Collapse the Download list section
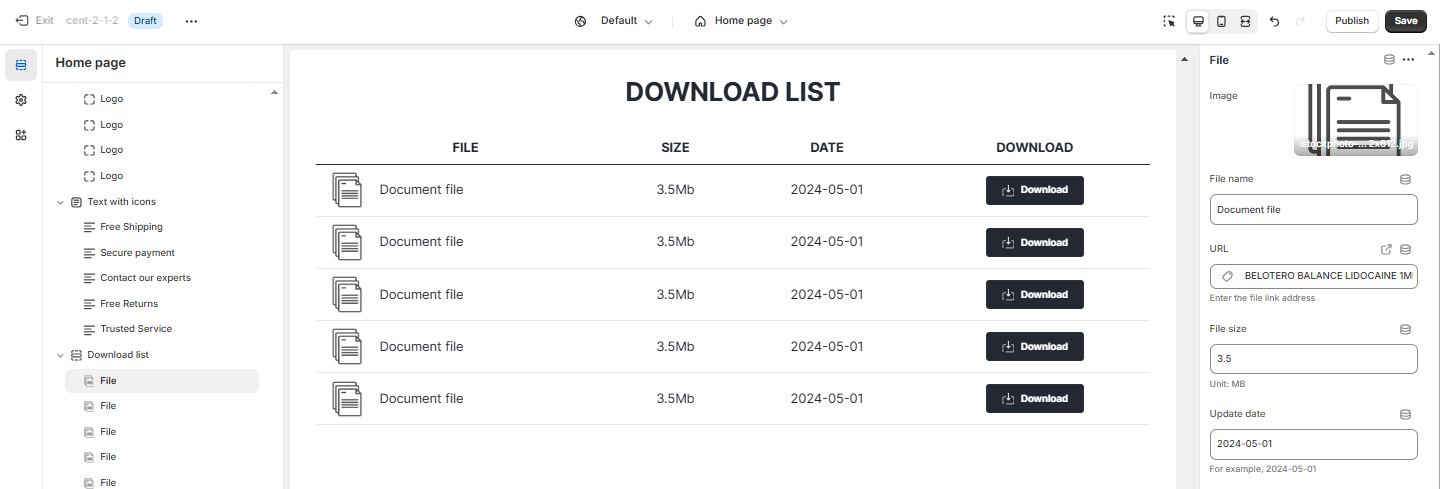This screenshot has width=1440, height=489. tap(60, 355)
